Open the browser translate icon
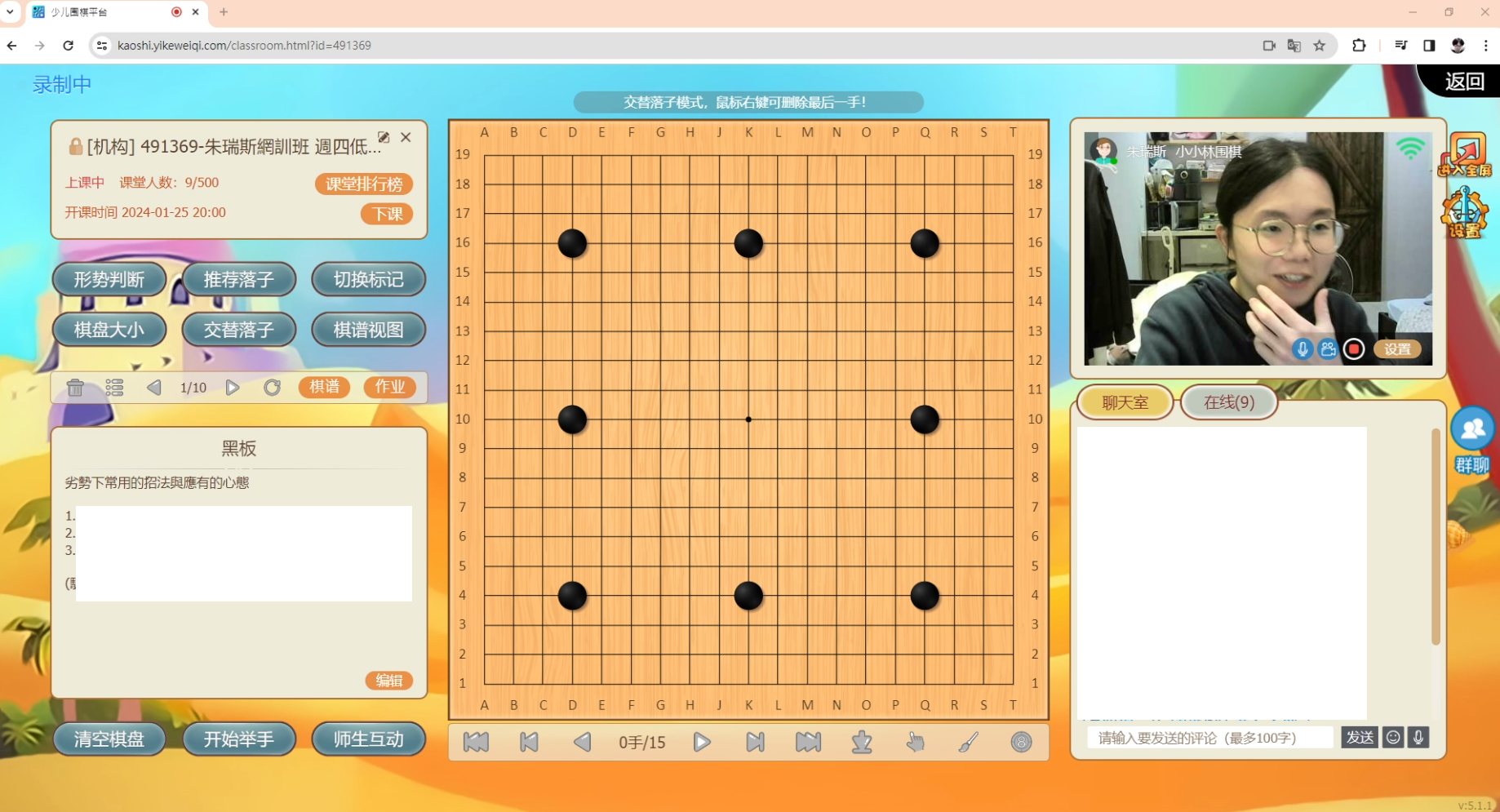The image size is (1500, 812). 1294,46
